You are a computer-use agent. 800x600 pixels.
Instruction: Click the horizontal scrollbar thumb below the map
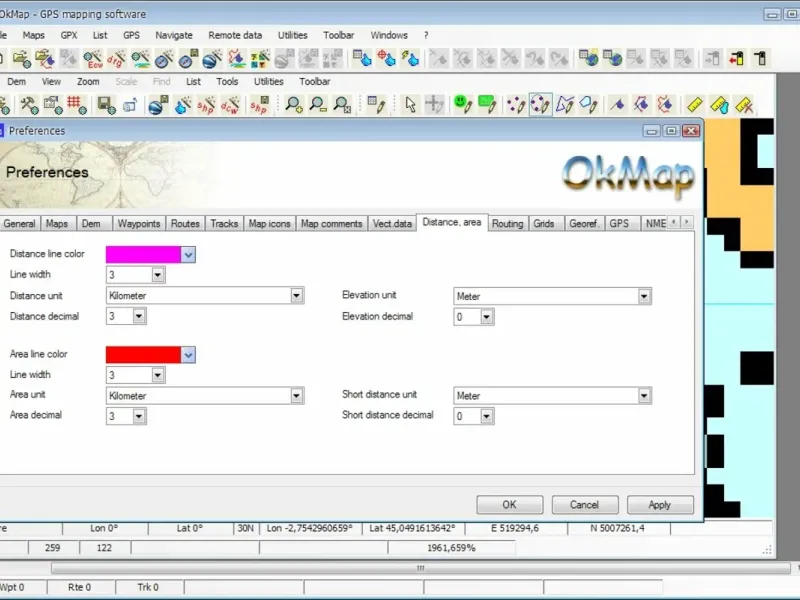tap(420, 568)
